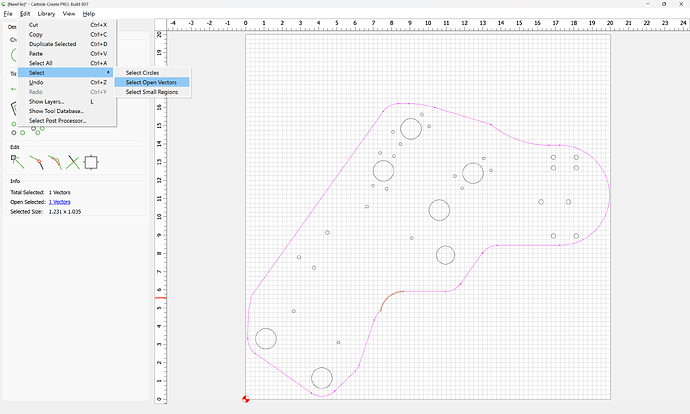Viewport: 690px width, 414px height.
Task: Choose Paste from the Edit menu
Action: (67, 54)
